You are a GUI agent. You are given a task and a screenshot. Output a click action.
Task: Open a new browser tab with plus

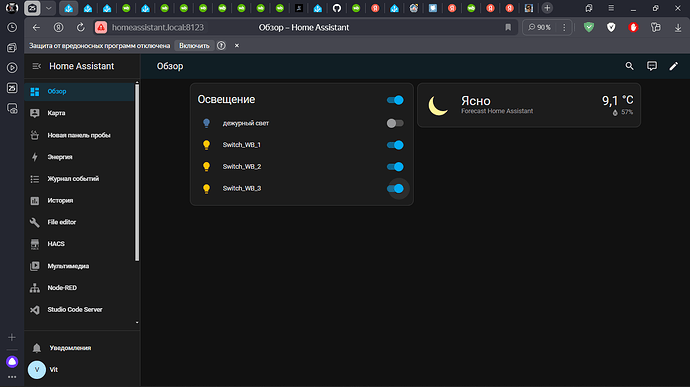click(x=547, y=8)
